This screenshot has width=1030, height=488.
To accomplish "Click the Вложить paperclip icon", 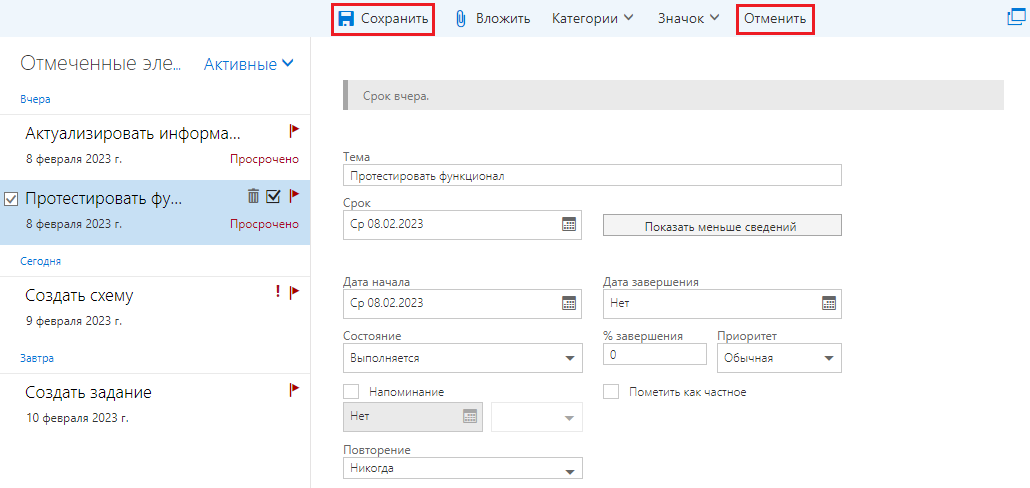I will pos(461,19).
